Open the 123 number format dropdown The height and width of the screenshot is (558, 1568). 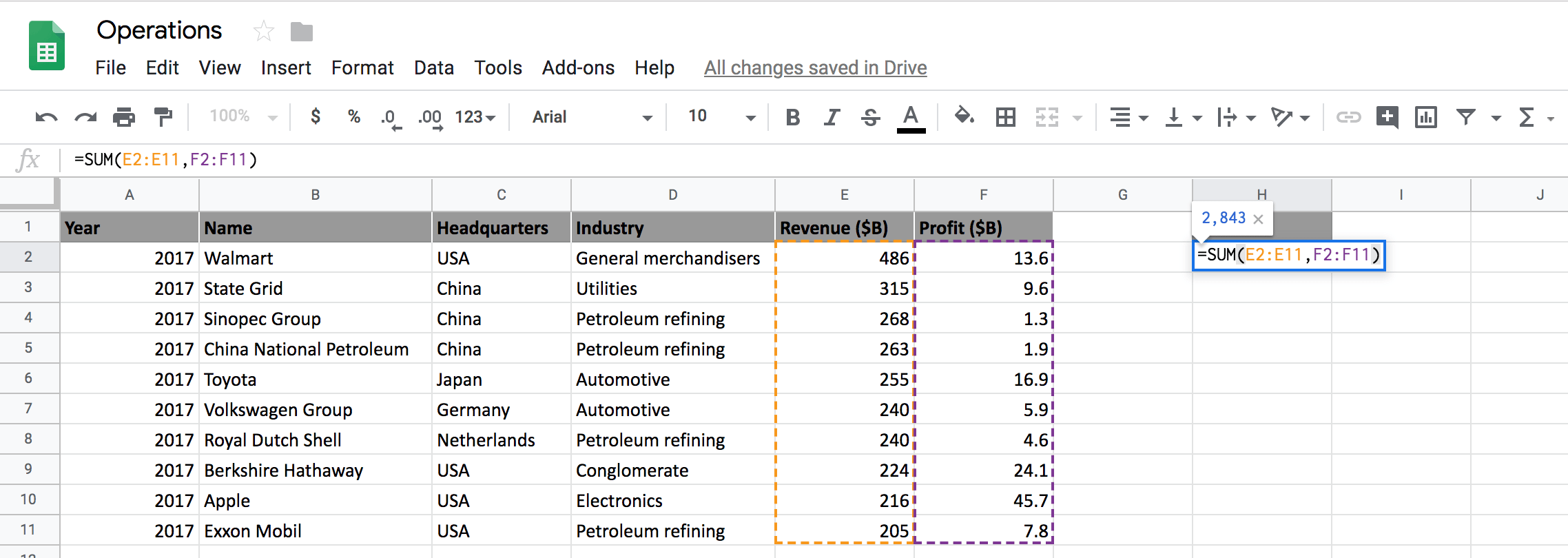pyautogui.click(x=475, y=117)
